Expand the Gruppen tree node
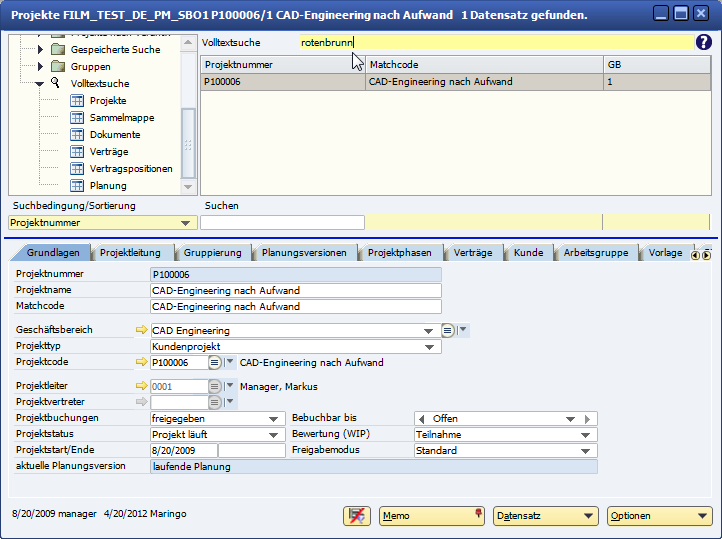Viewport: 722px width, 539px height. [41, 66]
